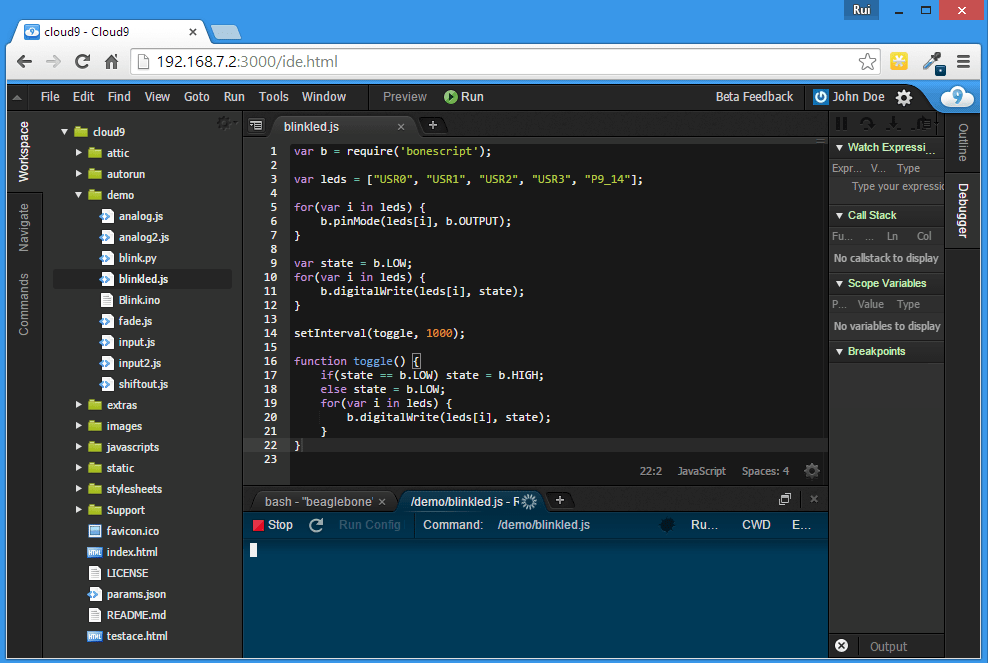The width and height of the screenshot is (988, 663).
Task: Stop the running blinkled.js process
Action: click(271, 524)
